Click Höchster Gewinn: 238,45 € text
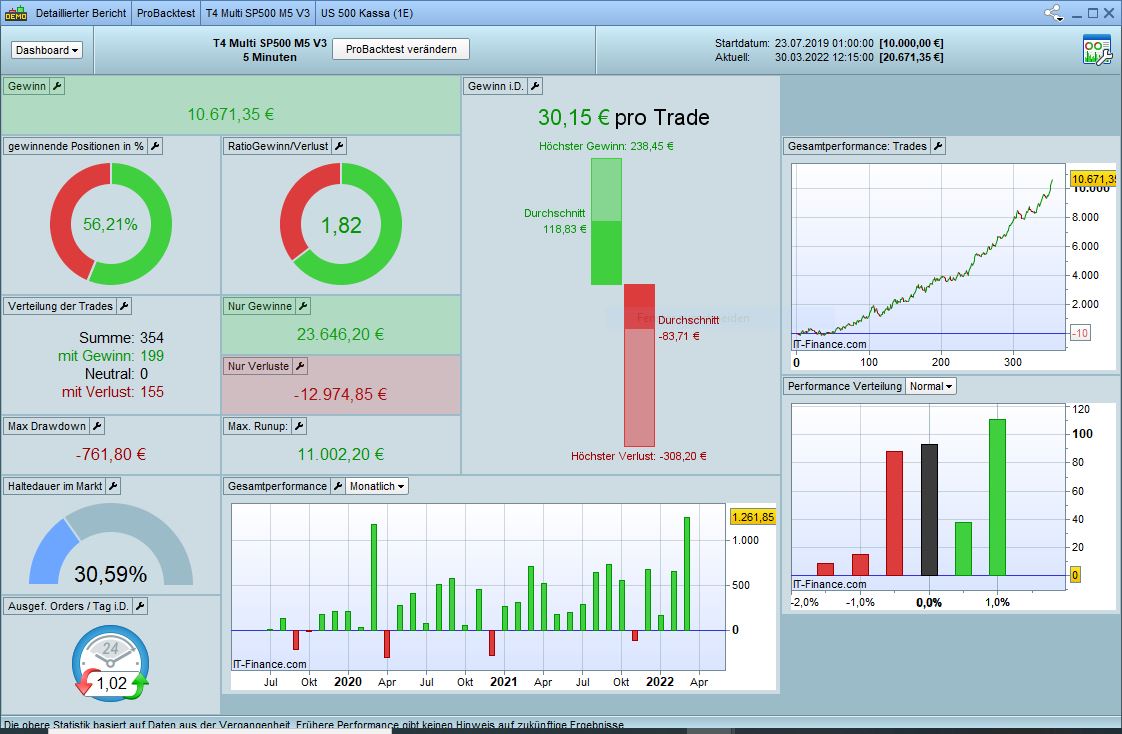This screenshot has height=734, width=1122. [606, 146]
